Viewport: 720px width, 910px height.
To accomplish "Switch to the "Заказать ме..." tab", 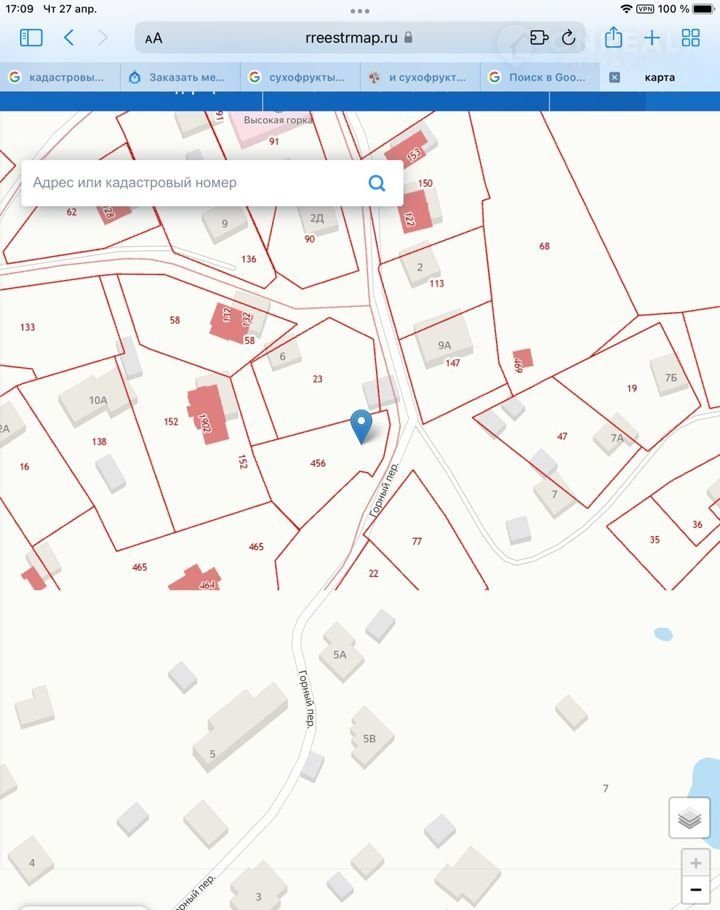I will pos(180,77).
